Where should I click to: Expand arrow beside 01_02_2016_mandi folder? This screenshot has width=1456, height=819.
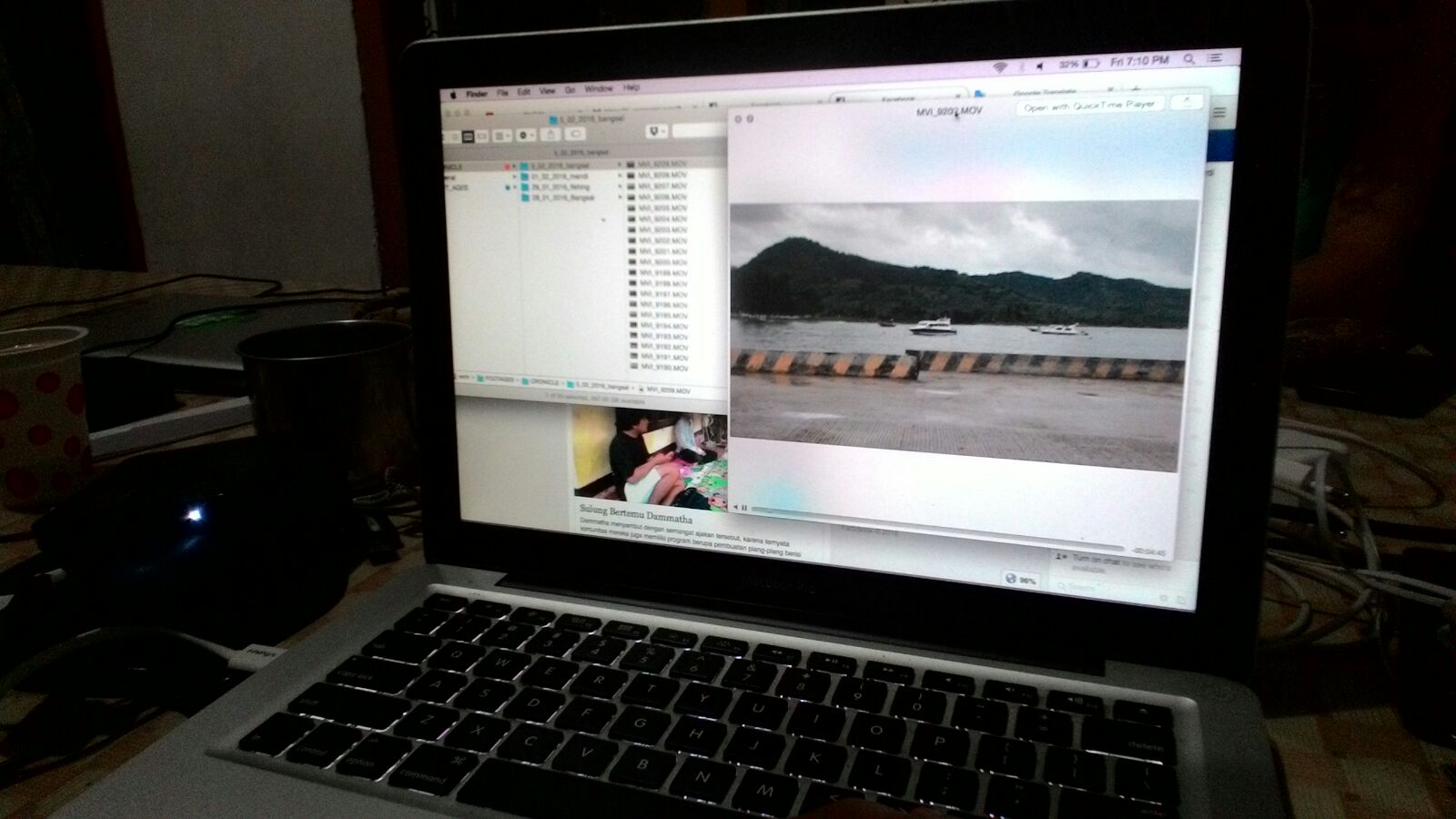click(x=619, y=175)
